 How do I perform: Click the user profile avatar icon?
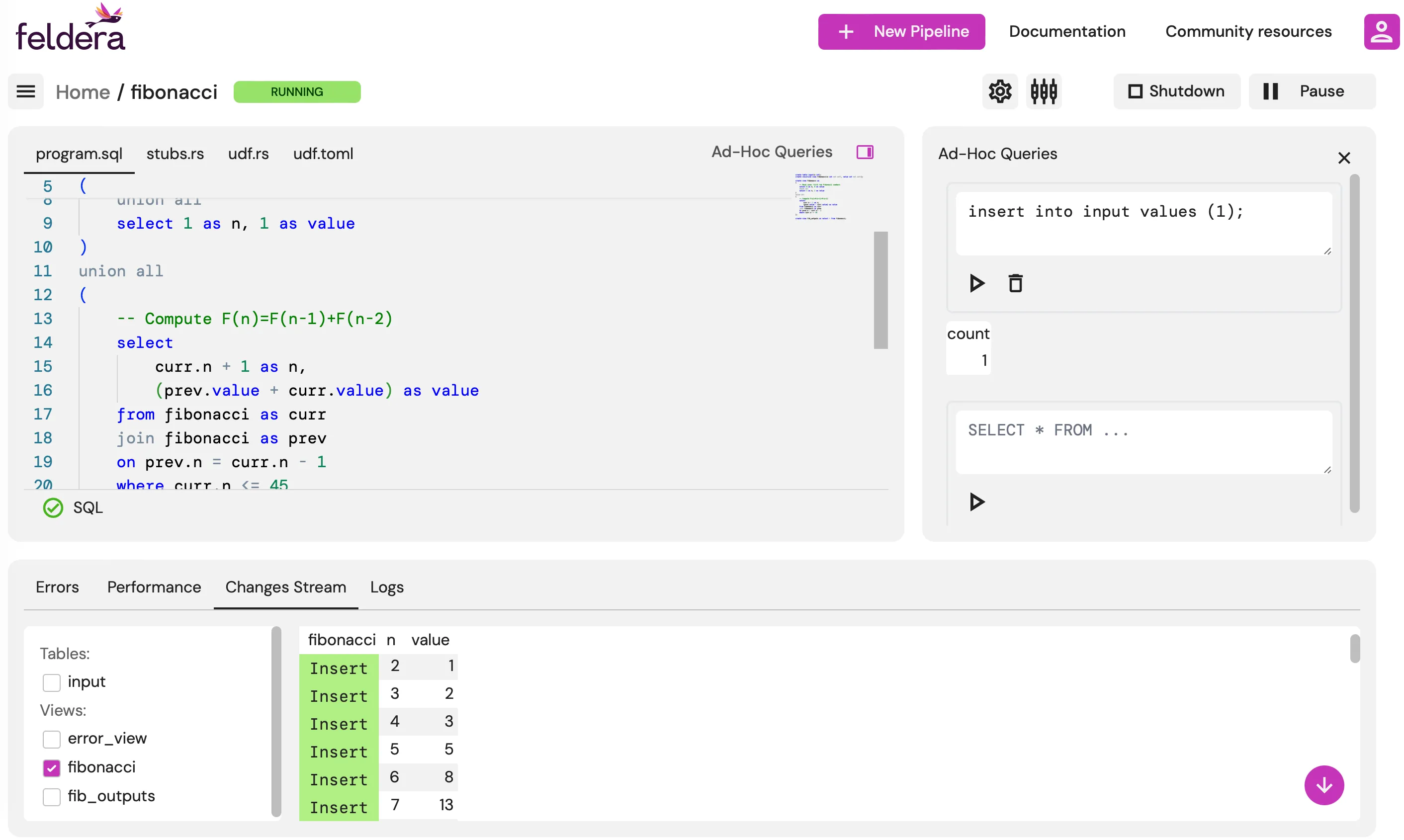pyautogui.click(x=1381, y=32)
